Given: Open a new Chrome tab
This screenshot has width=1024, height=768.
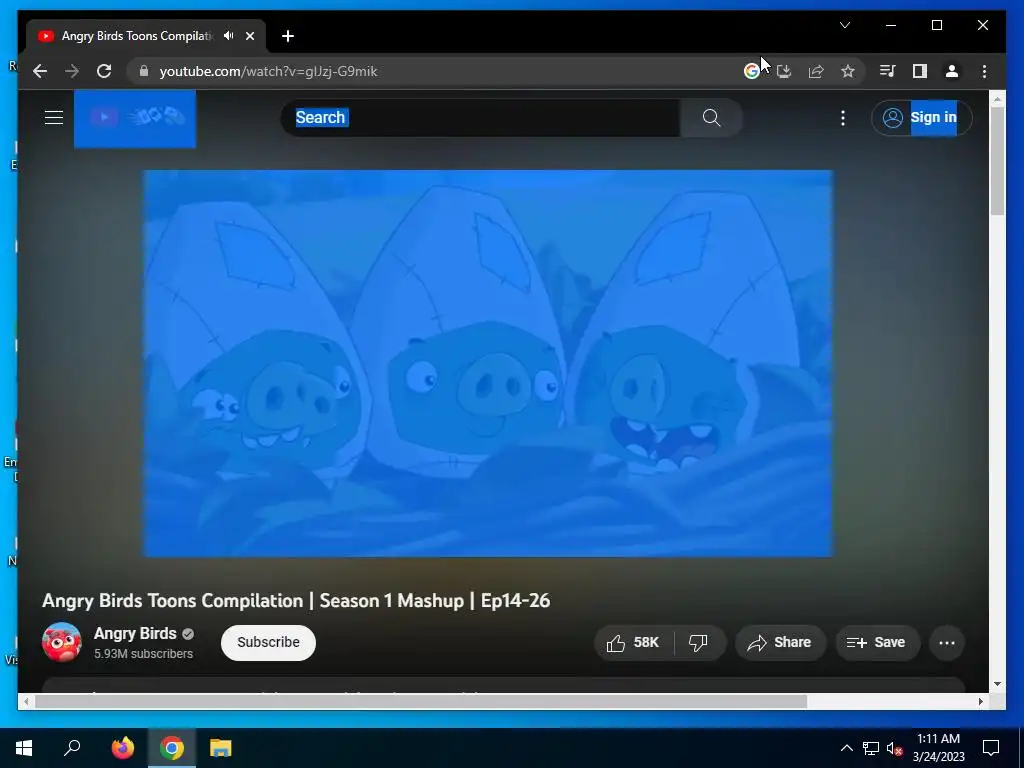Looking at the screenshot, I should (287, 36).
